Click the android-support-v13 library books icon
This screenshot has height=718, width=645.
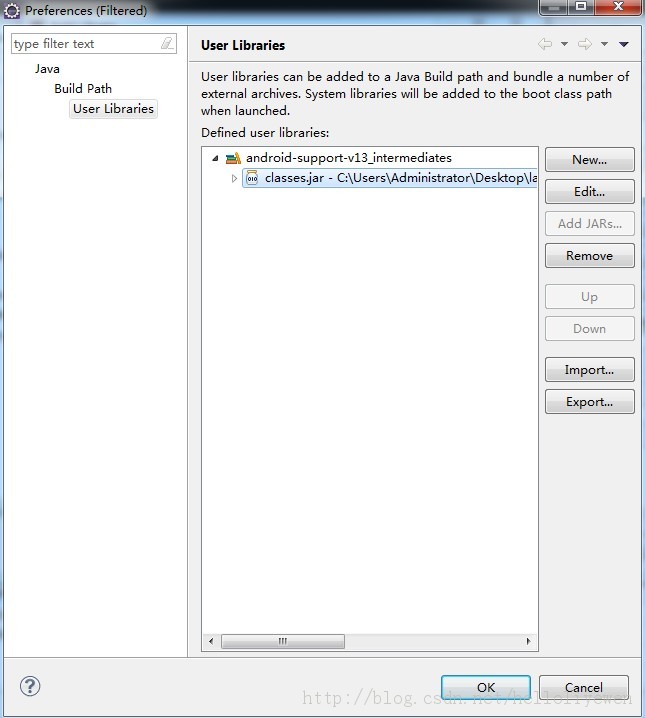(x=233, y=158)
